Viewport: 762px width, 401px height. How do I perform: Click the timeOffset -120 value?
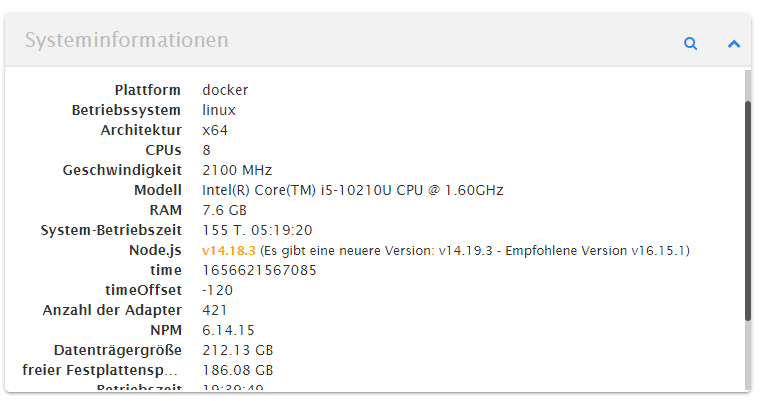[217, 290]
